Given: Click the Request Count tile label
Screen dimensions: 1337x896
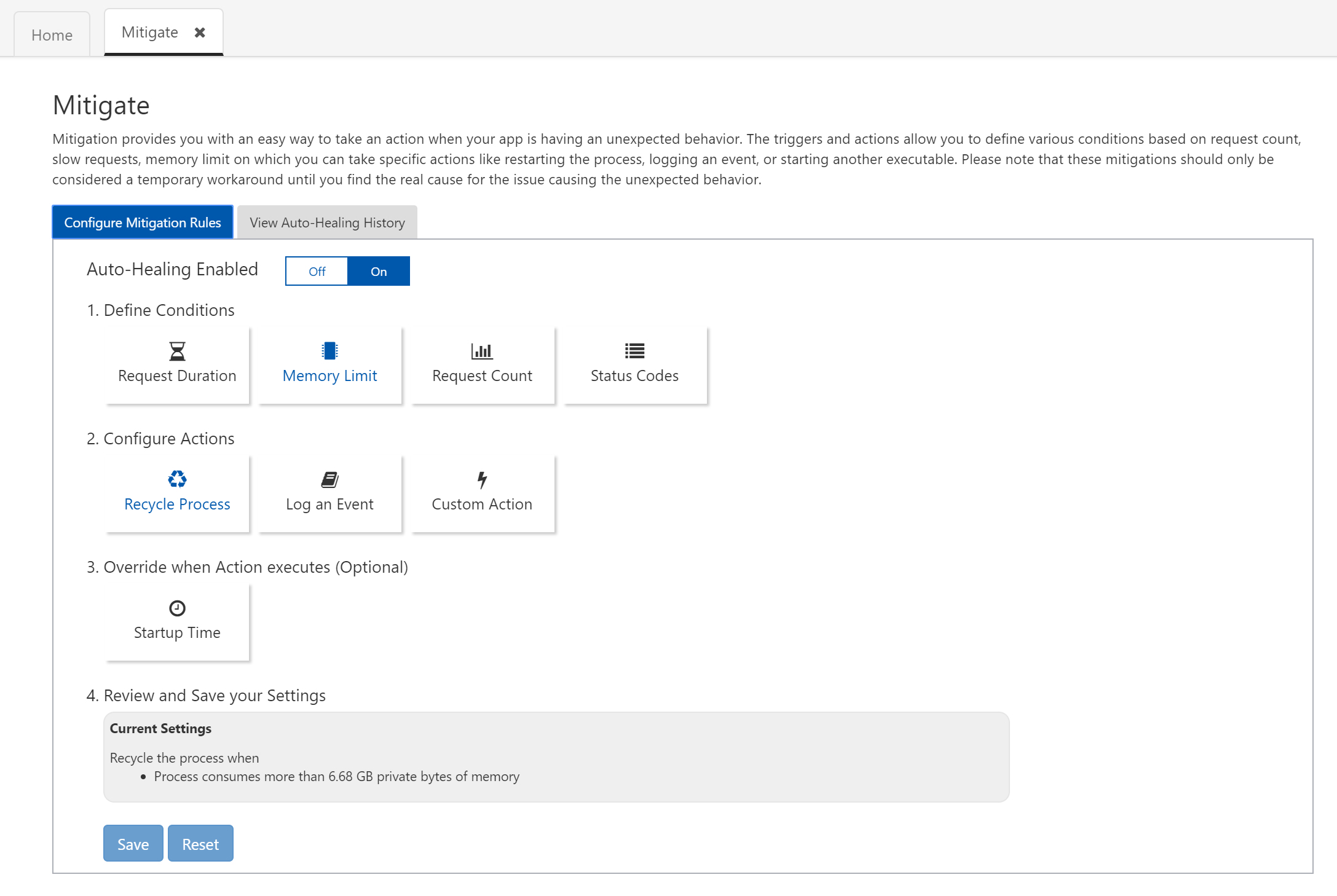Looking at the screenshot, I should pos(482,375).
